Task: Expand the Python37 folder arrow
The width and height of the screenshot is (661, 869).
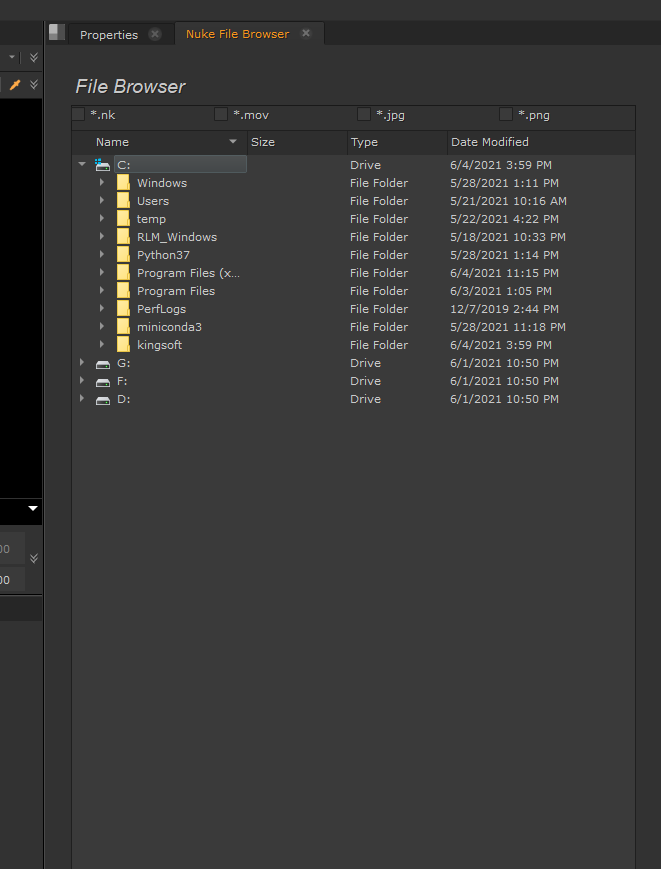Action: 102,255
